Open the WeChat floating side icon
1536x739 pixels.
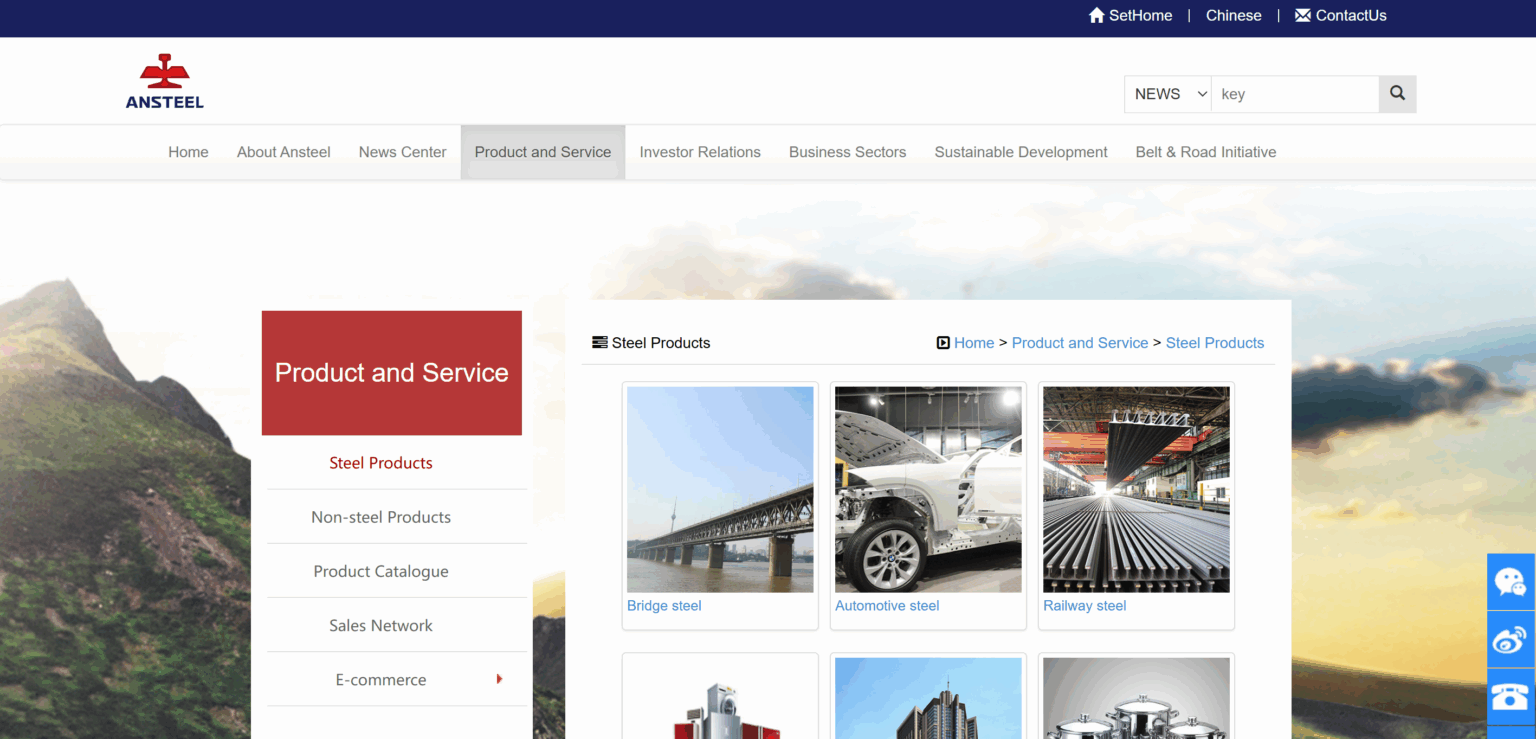(x=1510, y=582)
